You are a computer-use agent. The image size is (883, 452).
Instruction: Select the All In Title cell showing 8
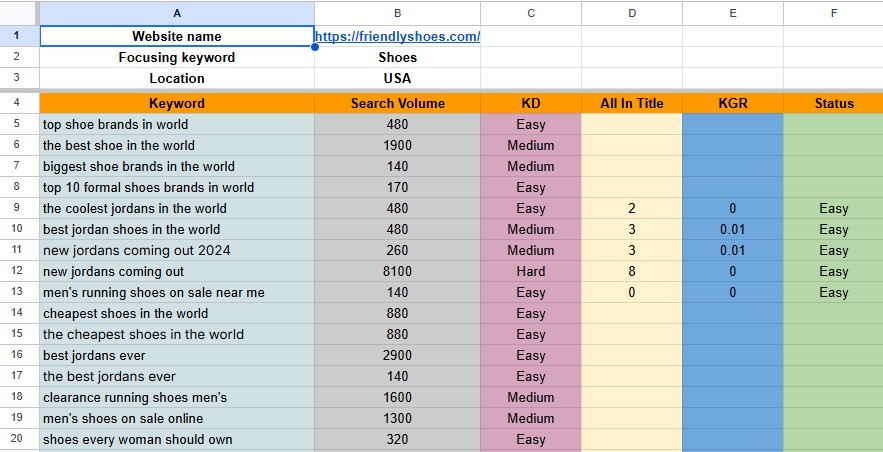coord(631,271)
